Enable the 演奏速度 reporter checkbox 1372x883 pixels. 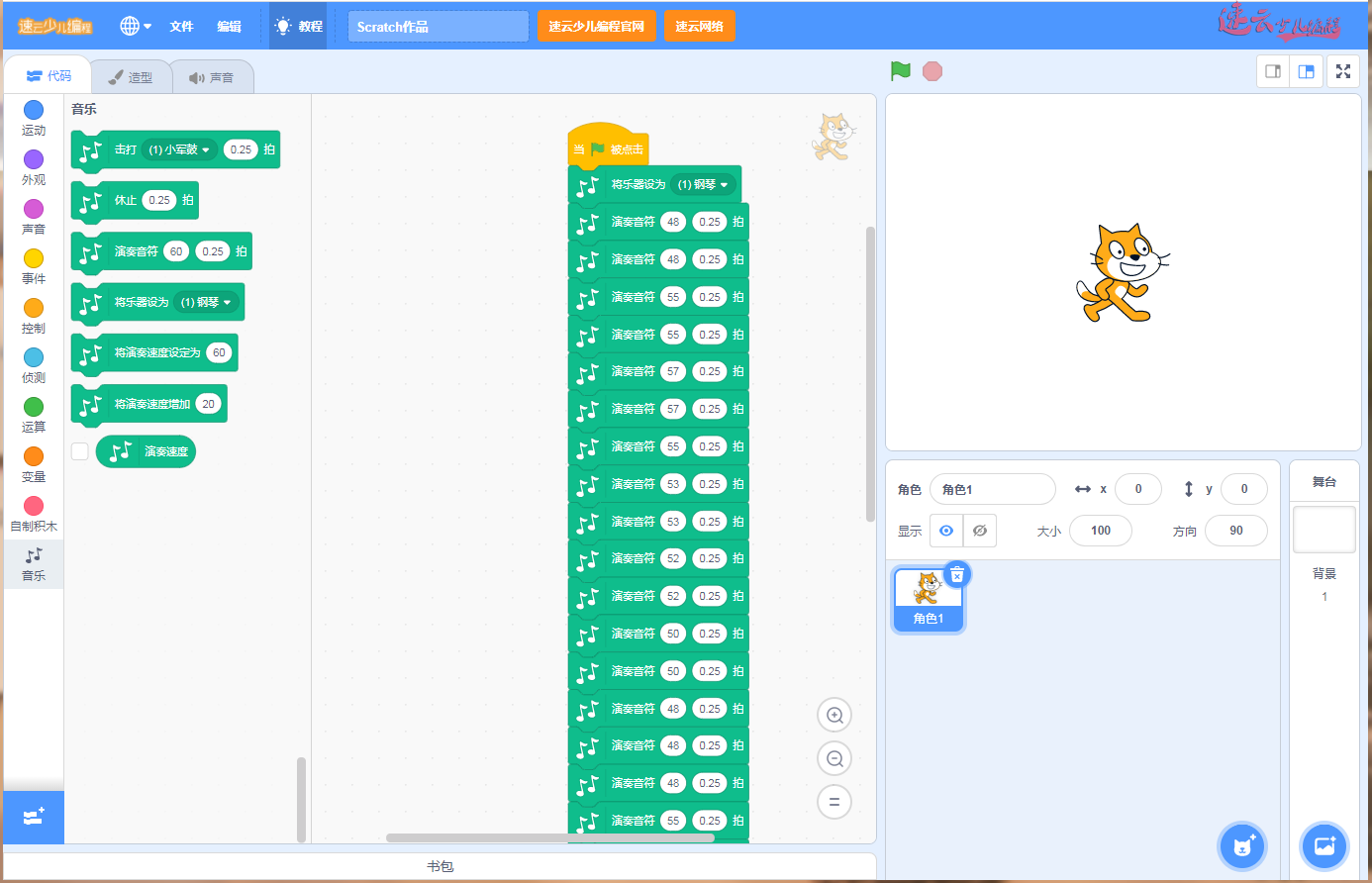[80, 451]
